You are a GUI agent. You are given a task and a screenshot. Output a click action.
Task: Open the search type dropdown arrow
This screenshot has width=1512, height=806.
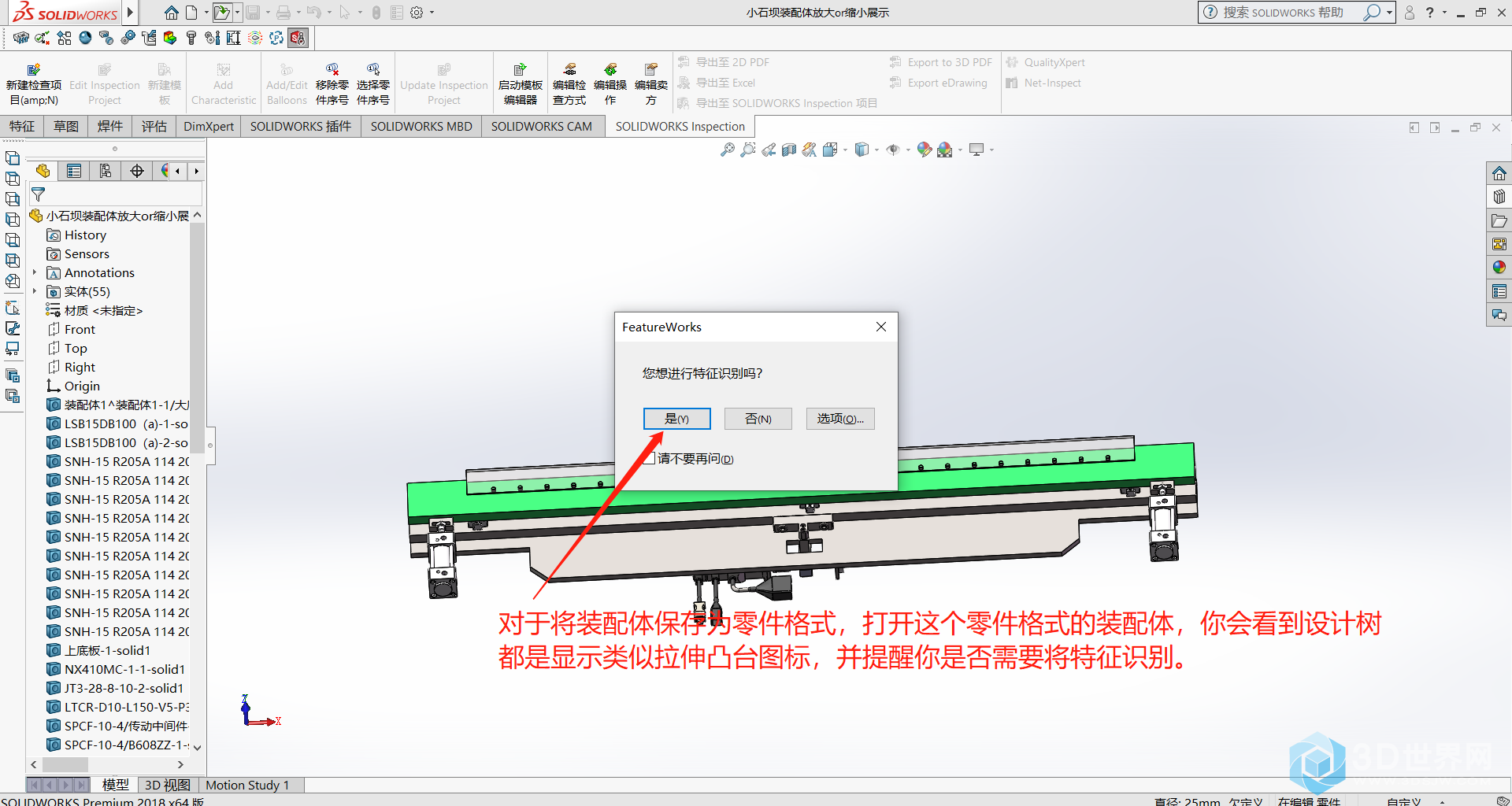point(1389,13)
